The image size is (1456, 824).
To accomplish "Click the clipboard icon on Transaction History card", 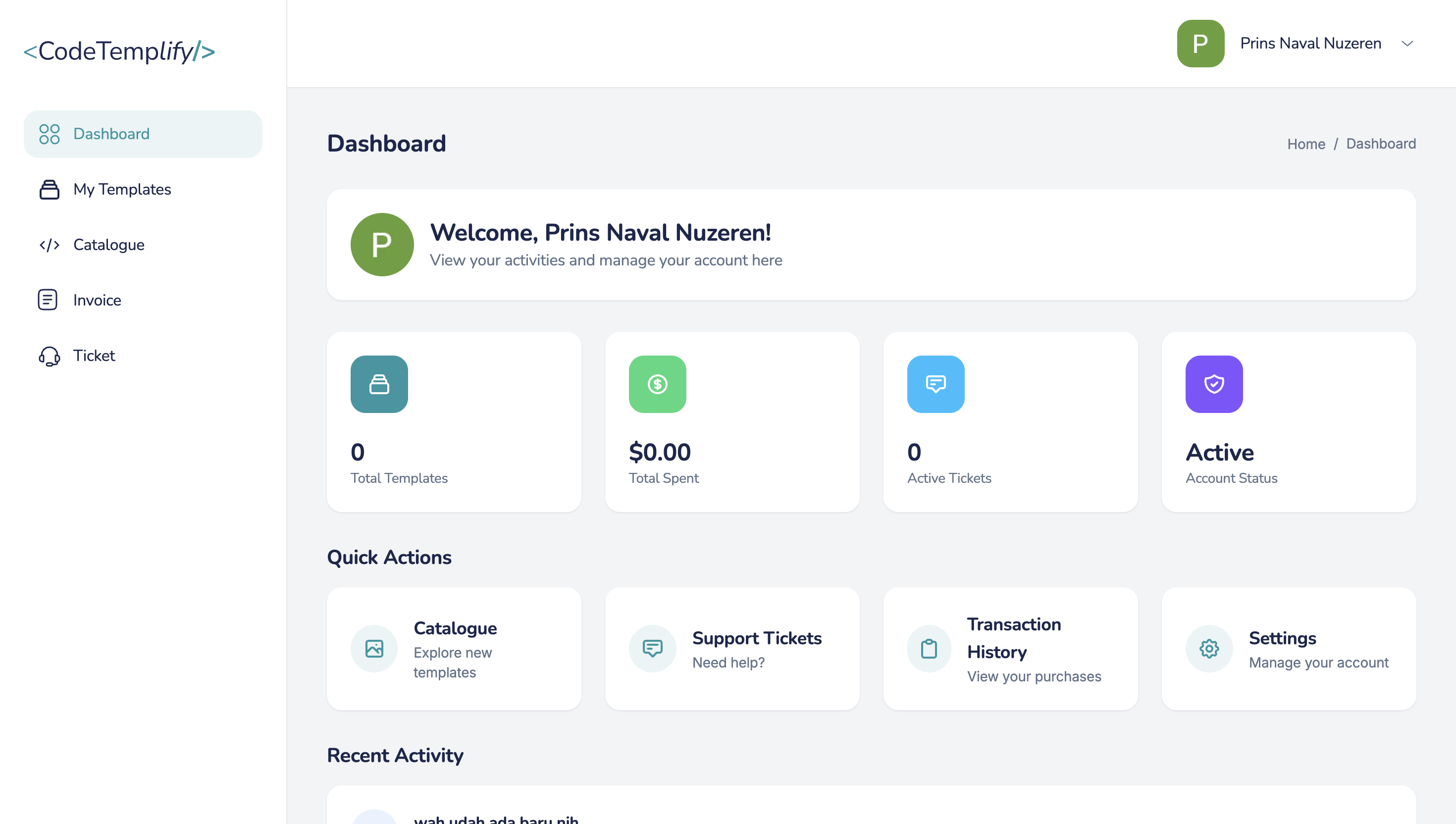I will click(929, 649).
